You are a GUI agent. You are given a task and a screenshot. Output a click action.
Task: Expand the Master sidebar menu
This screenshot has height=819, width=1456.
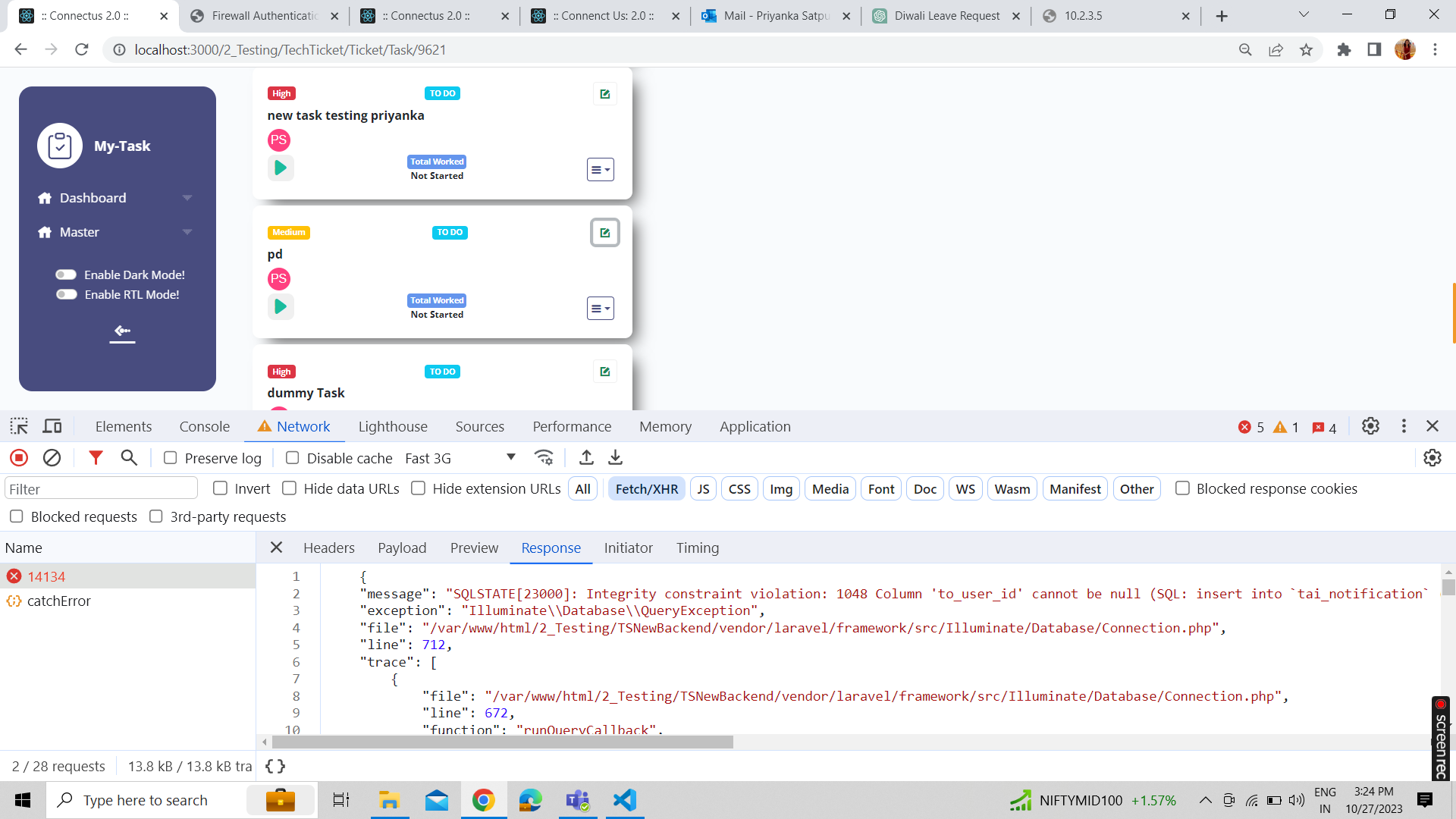[115, 232]
